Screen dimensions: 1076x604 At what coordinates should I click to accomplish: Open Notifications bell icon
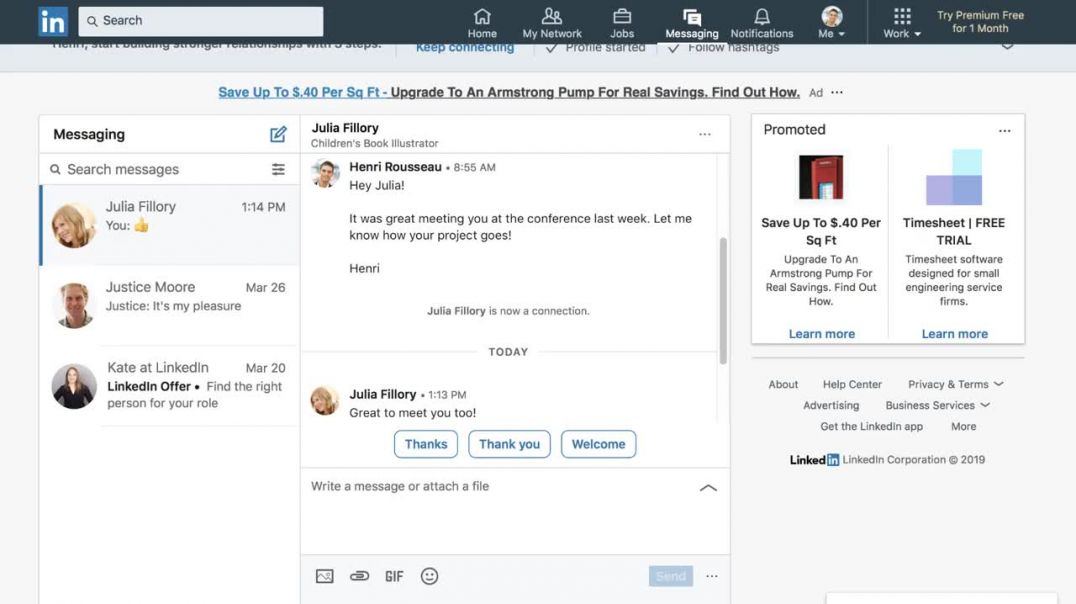pos(762,23)
